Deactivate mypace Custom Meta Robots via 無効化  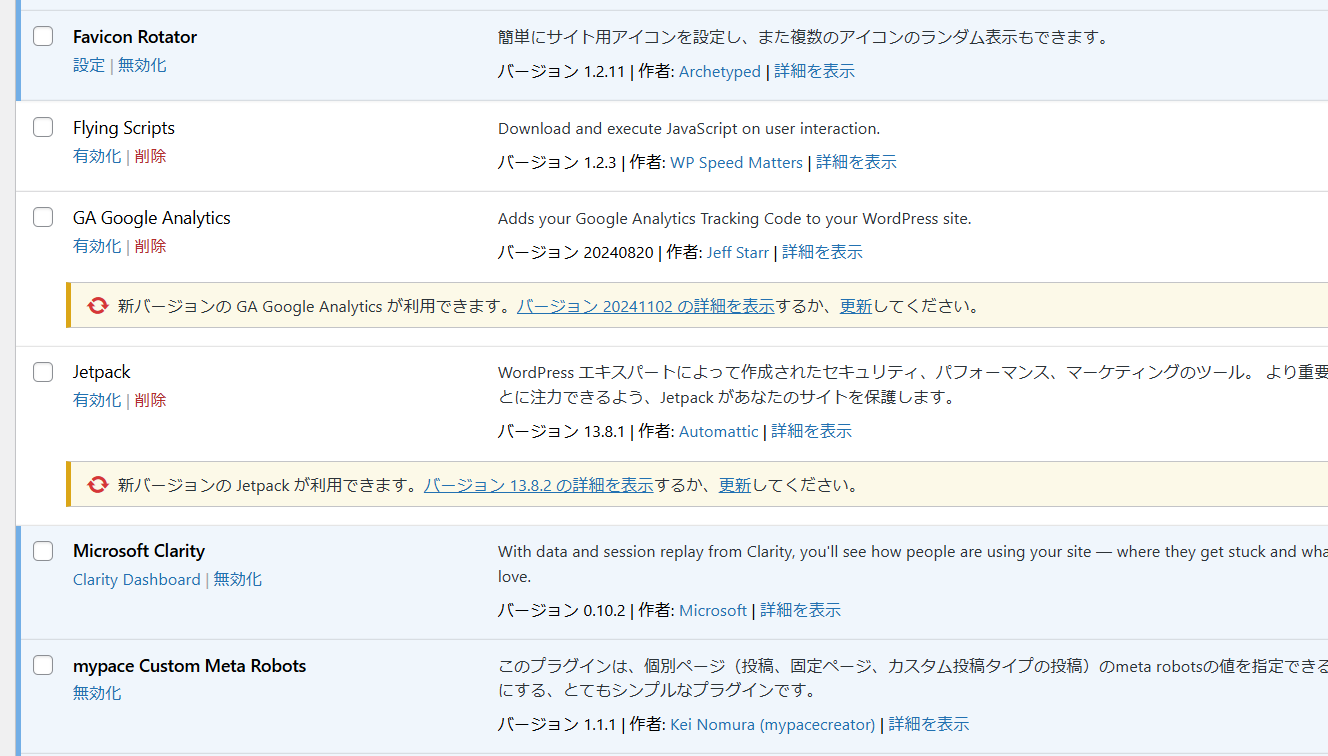[x=97, y=693]
